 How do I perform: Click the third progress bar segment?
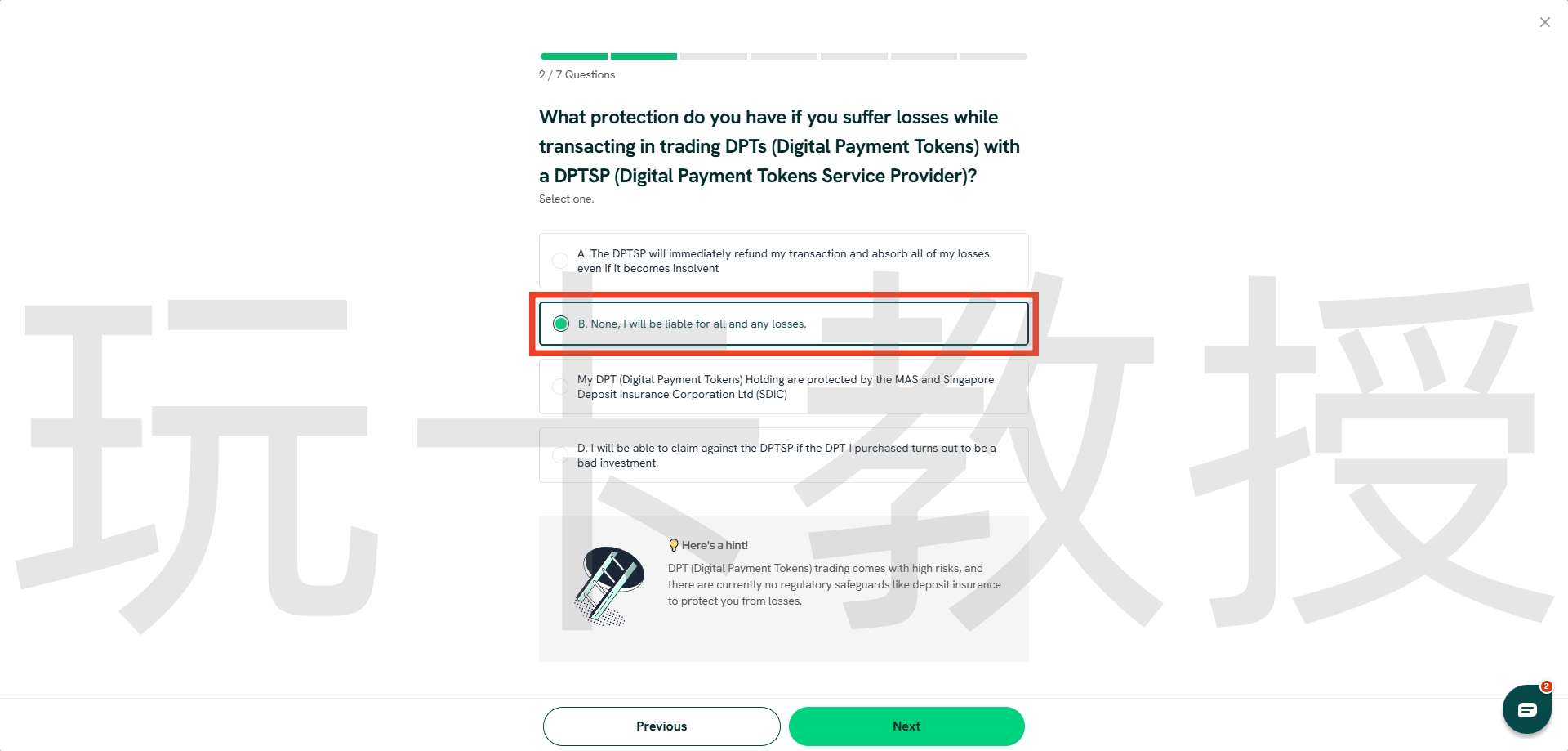(714, 56)
